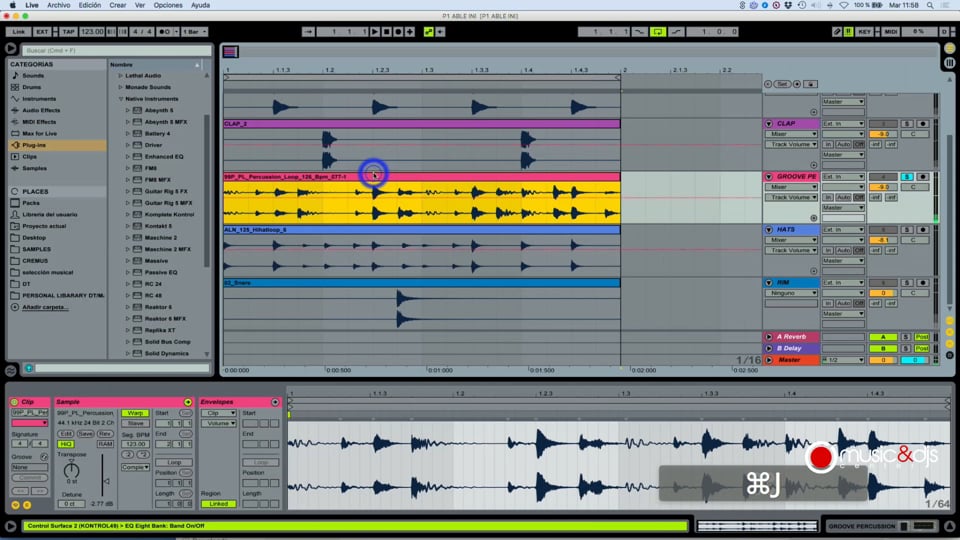Collapse the GROOVE PE track
This screenshot has height=540, width=960.
(x=769, y=177)
